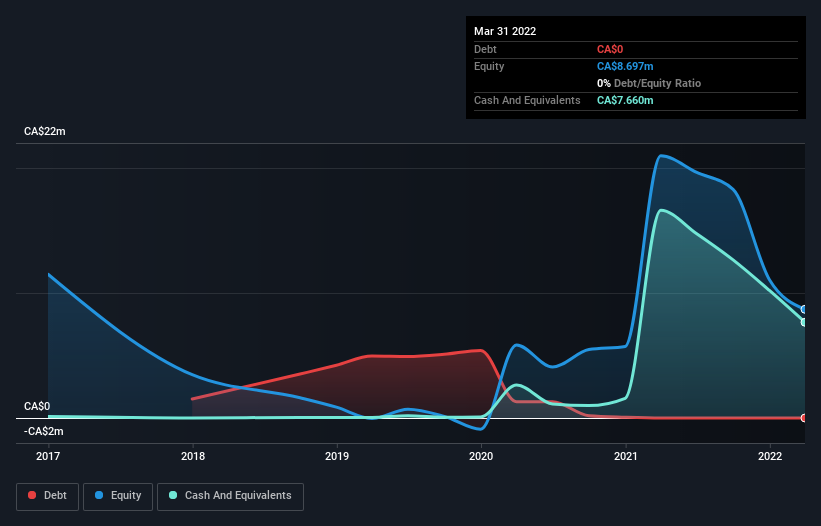Screen dimensions: 821x526
Task: Click the 0% Debt/Equity Ratio text
Action: pos(649,83)
